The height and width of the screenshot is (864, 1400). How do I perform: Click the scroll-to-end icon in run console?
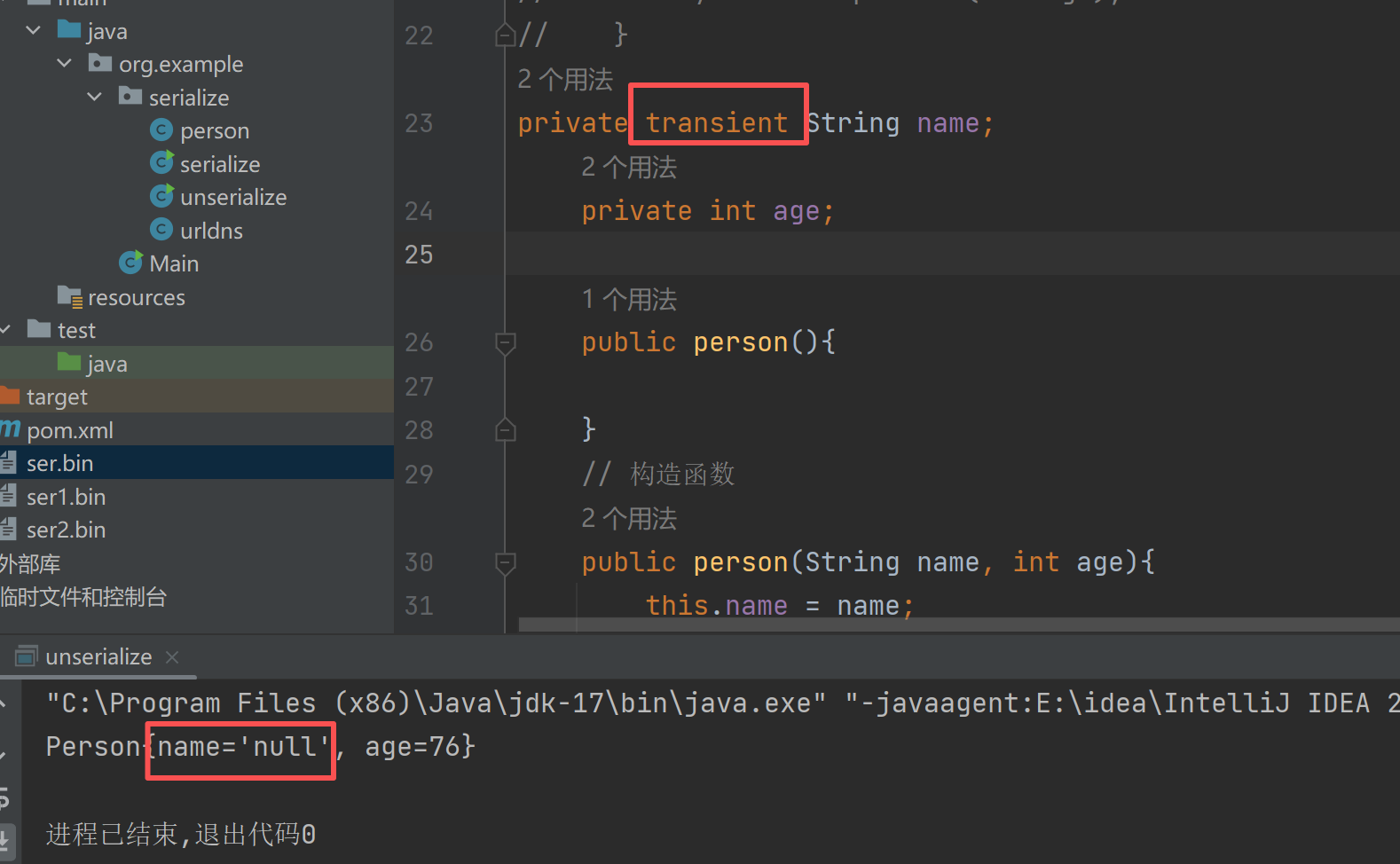(x=5, y=838)
